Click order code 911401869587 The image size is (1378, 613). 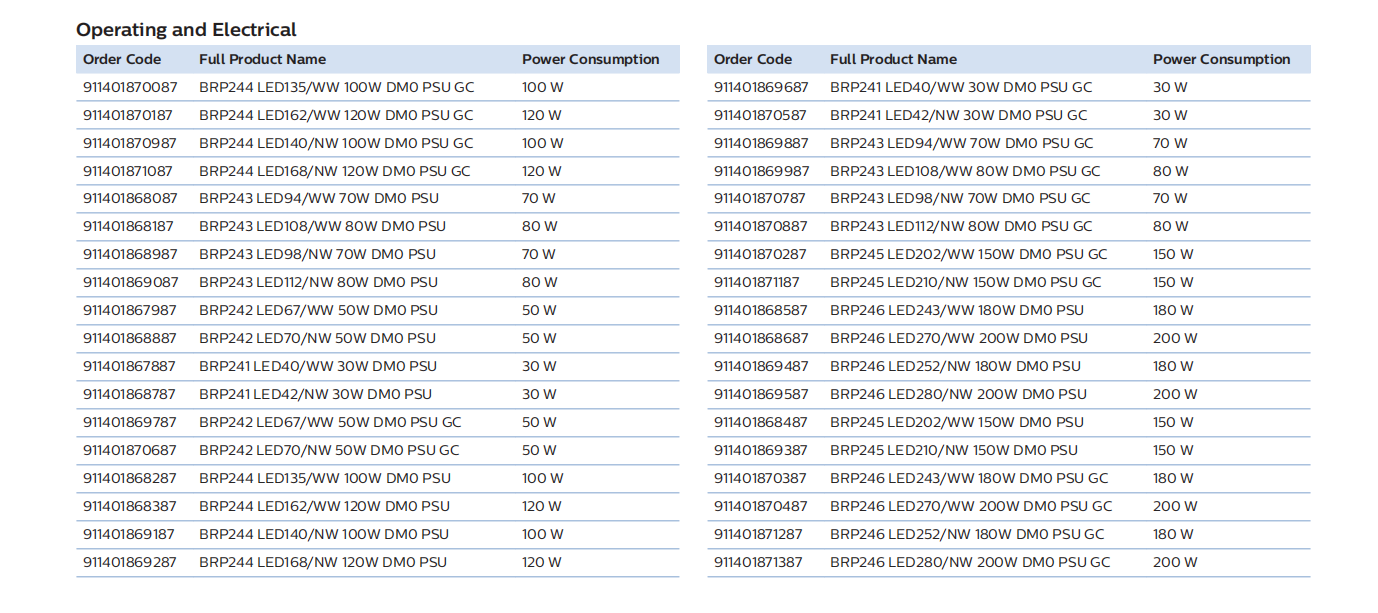coord(761,394)
